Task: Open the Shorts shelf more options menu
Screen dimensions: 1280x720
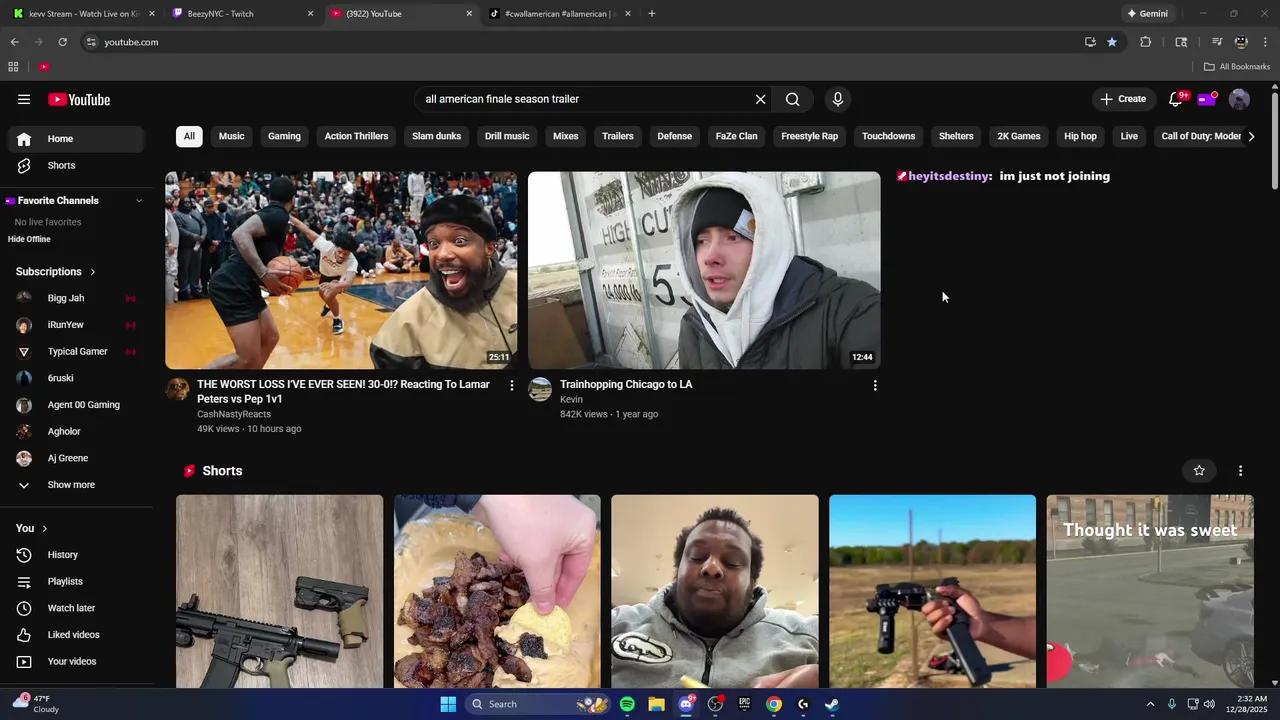Action: pyautogui.click(x=1240, y=471)
